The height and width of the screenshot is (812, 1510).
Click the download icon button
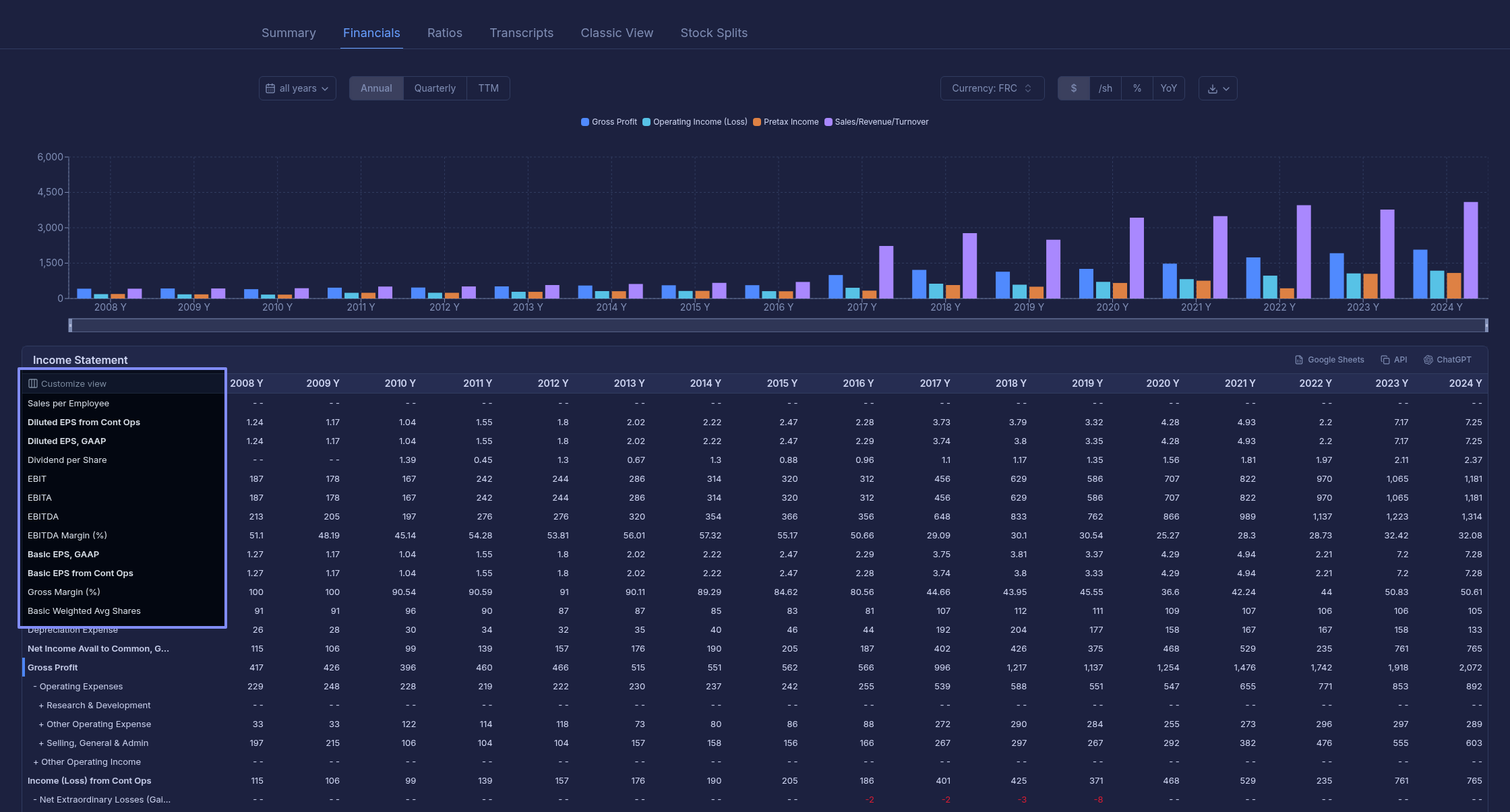[1213, 89]
